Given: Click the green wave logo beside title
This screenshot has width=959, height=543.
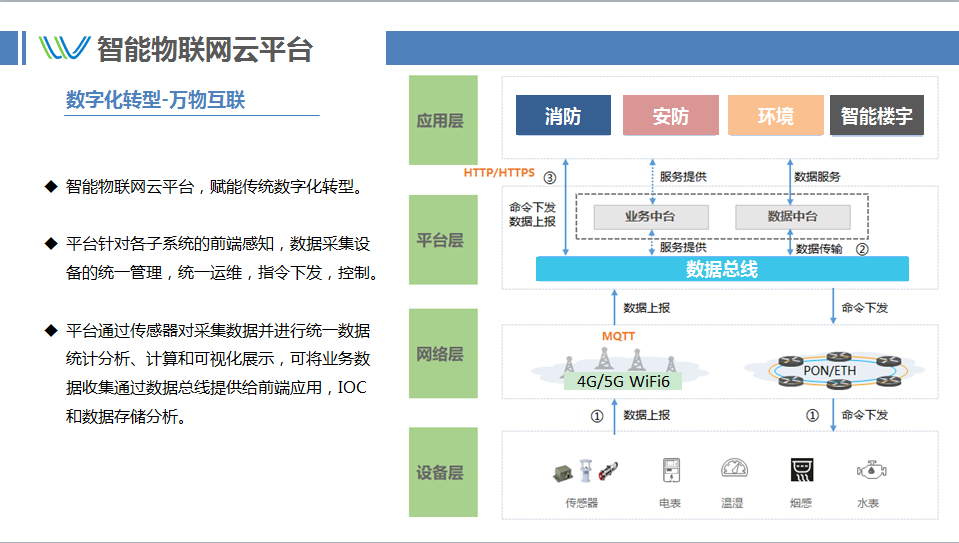Looking at the screenshot, I should (x=64, y=48).
